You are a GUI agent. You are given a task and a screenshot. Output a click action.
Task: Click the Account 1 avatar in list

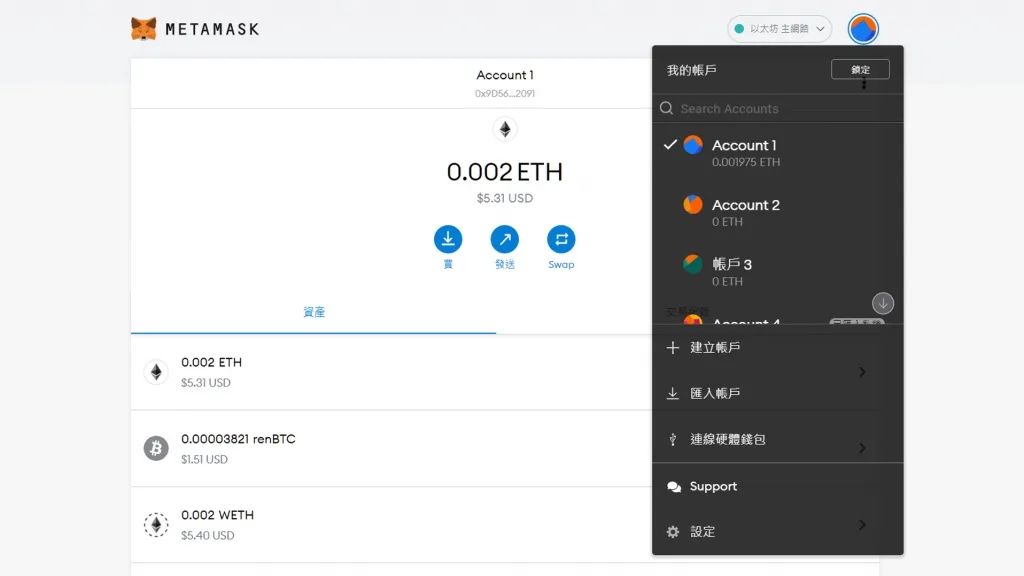(693, 145)
